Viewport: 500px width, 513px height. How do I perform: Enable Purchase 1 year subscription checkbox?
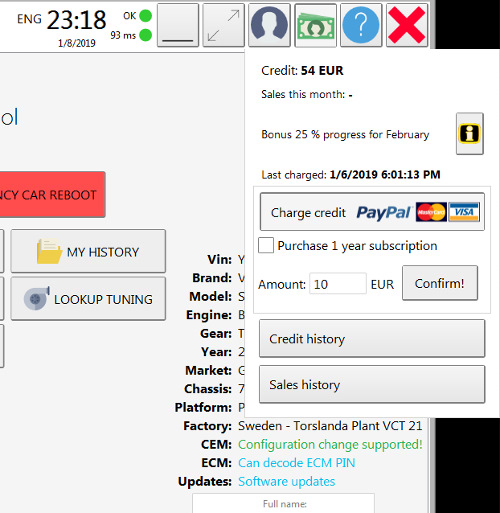pos(266,246)
